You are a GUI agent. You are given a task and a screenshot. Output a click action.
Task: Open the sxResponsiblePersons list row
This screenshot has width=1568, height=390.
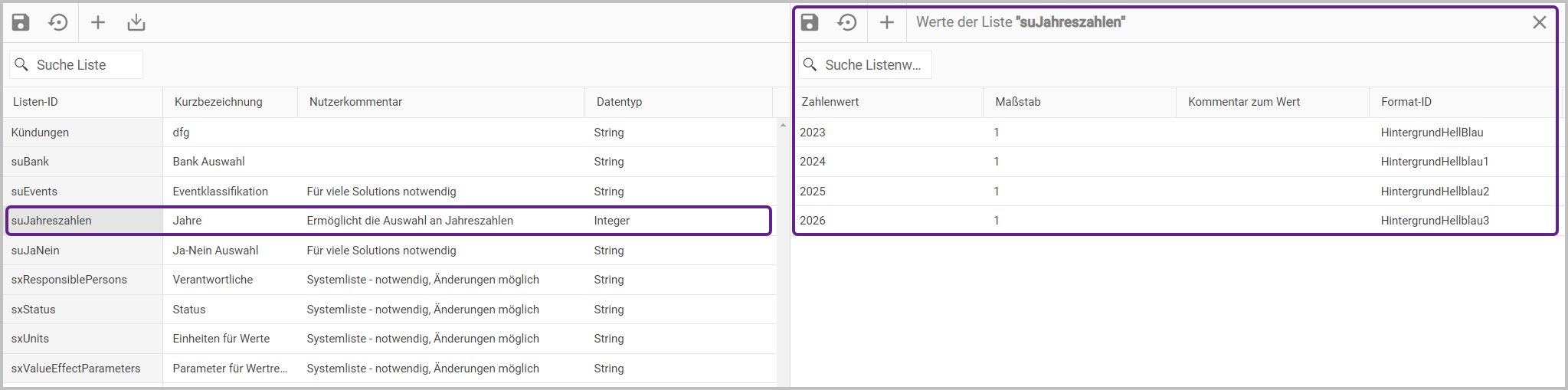[69, 280]
